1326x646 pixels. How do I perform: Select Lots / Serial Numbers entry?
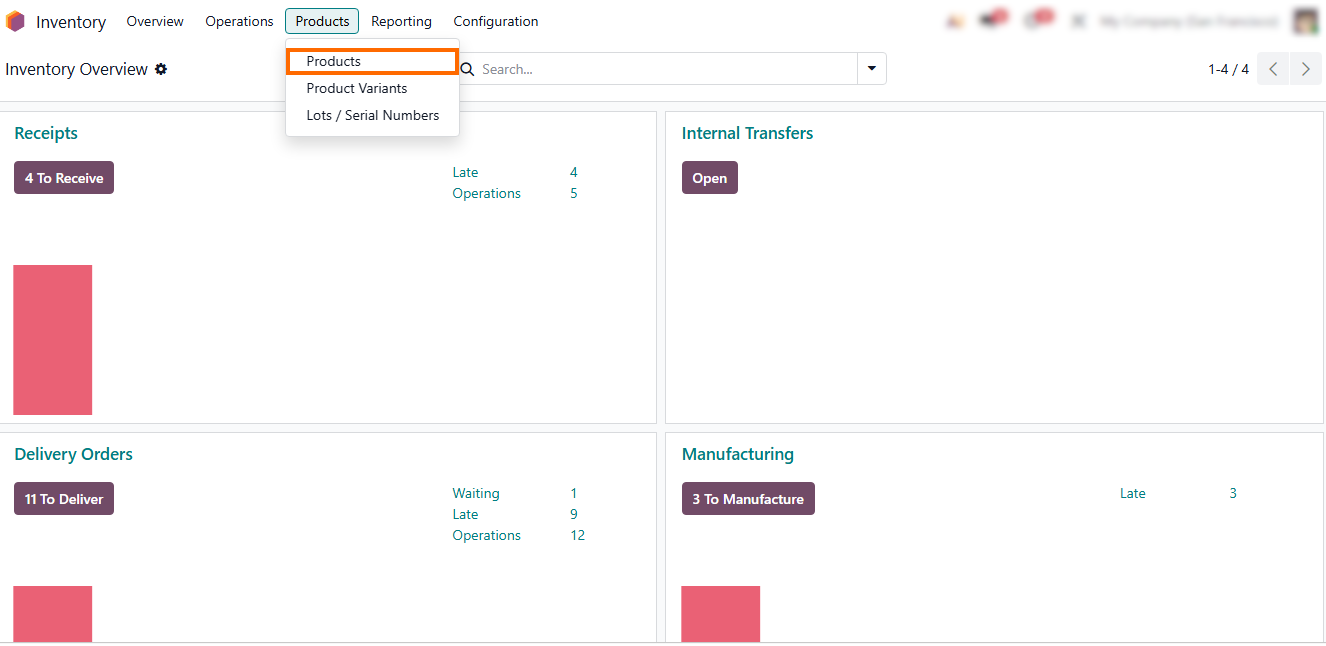(x=372, y=115)
